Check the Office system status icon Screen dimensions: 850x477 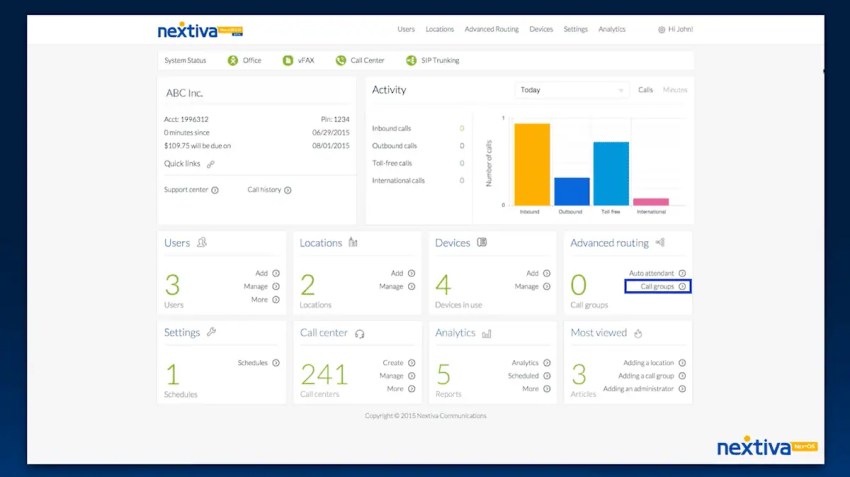pyautogui.click(x=233, y=60)
